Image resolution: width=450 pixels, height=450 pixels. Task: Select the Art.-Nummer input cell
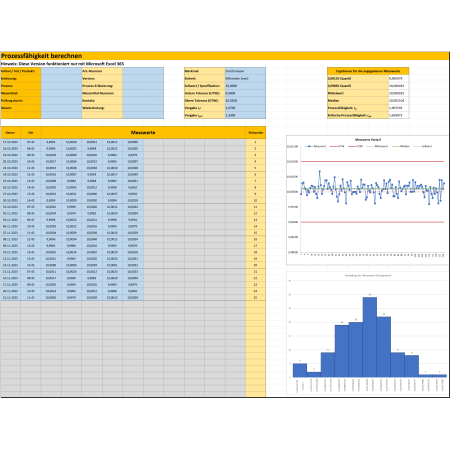[143, 71]
